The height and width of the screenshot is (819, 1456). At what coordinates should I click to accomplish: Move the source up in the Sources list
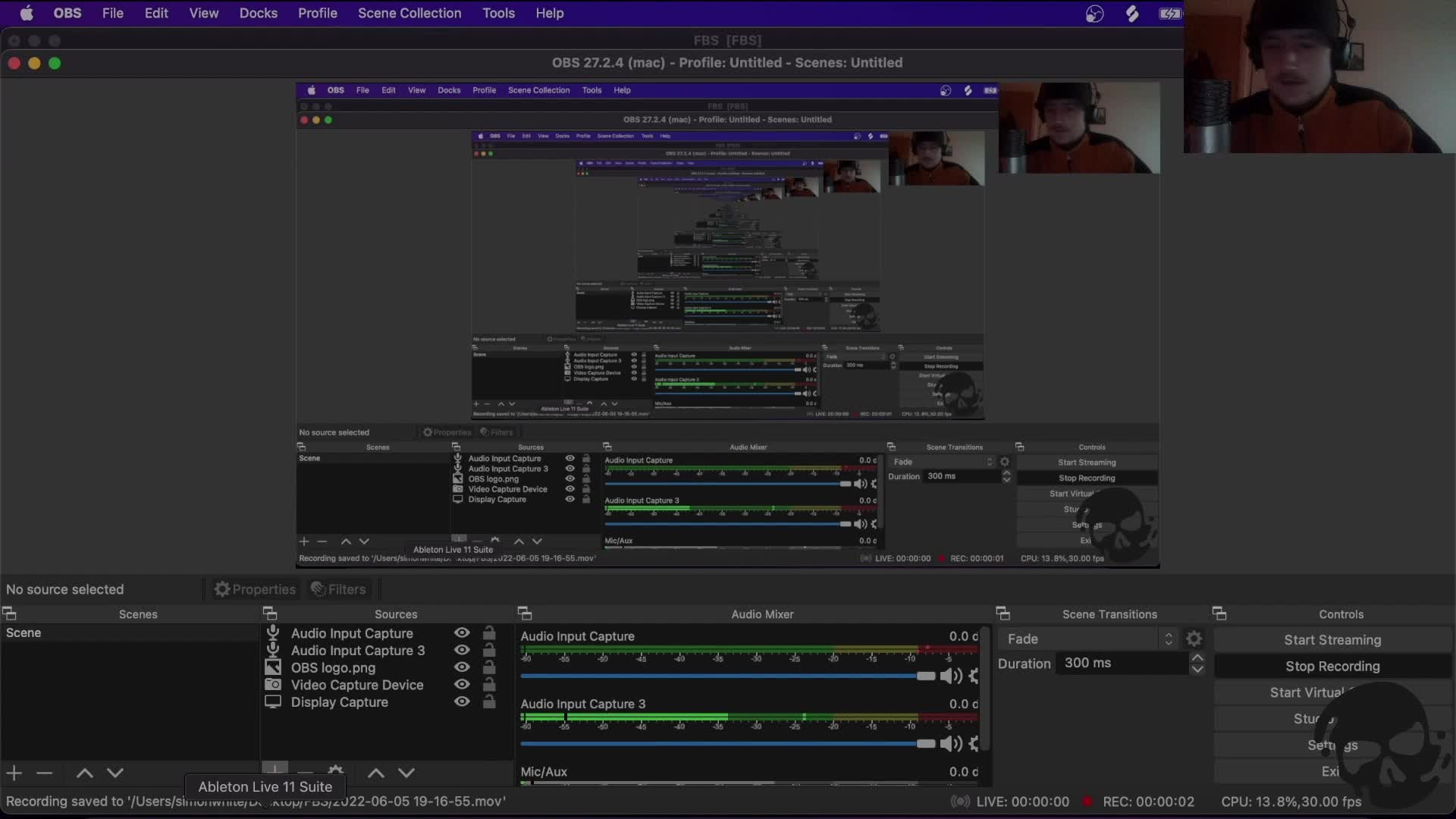point(376,773)
